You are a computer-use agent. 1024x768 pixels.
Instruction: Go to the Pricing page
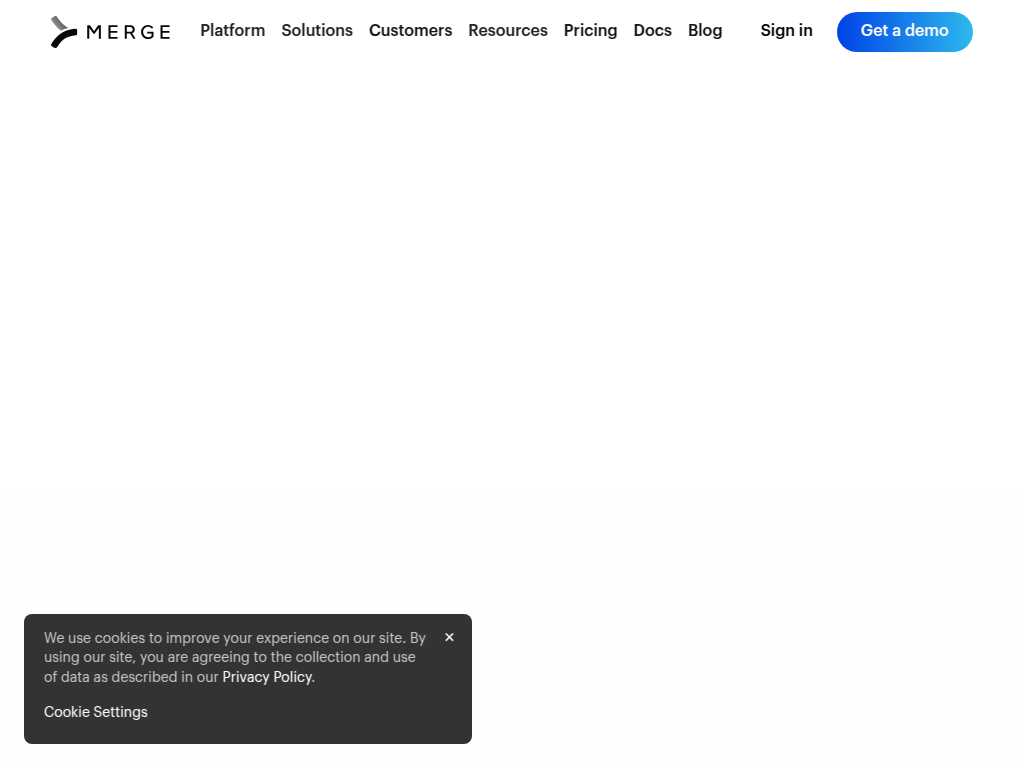(x=590, y=31)
